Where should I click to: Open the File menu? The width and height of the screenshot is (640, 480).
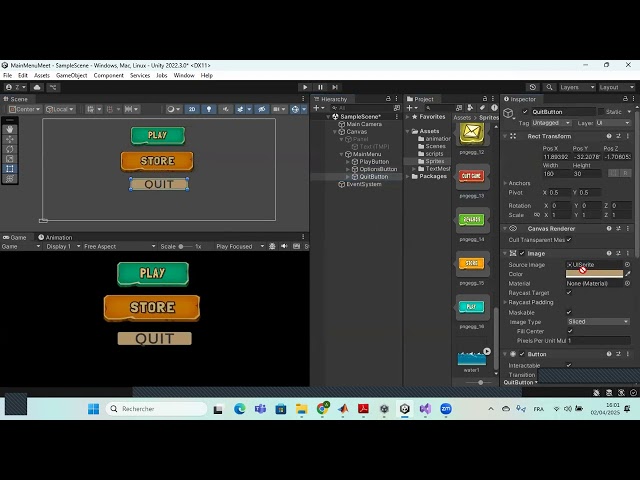pyautogui.click(x=8, y=76)
